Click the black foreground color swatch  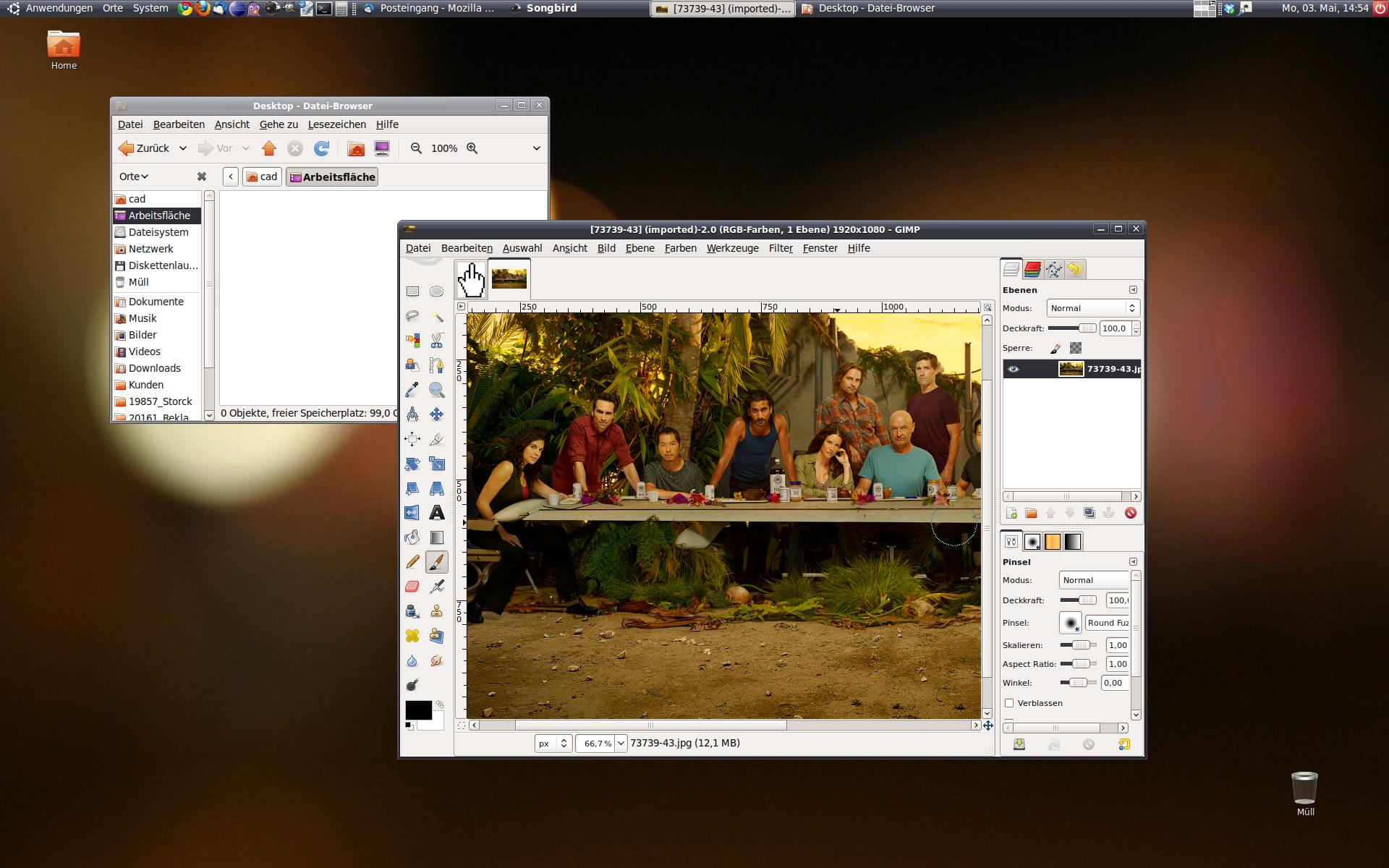[418, 710]
